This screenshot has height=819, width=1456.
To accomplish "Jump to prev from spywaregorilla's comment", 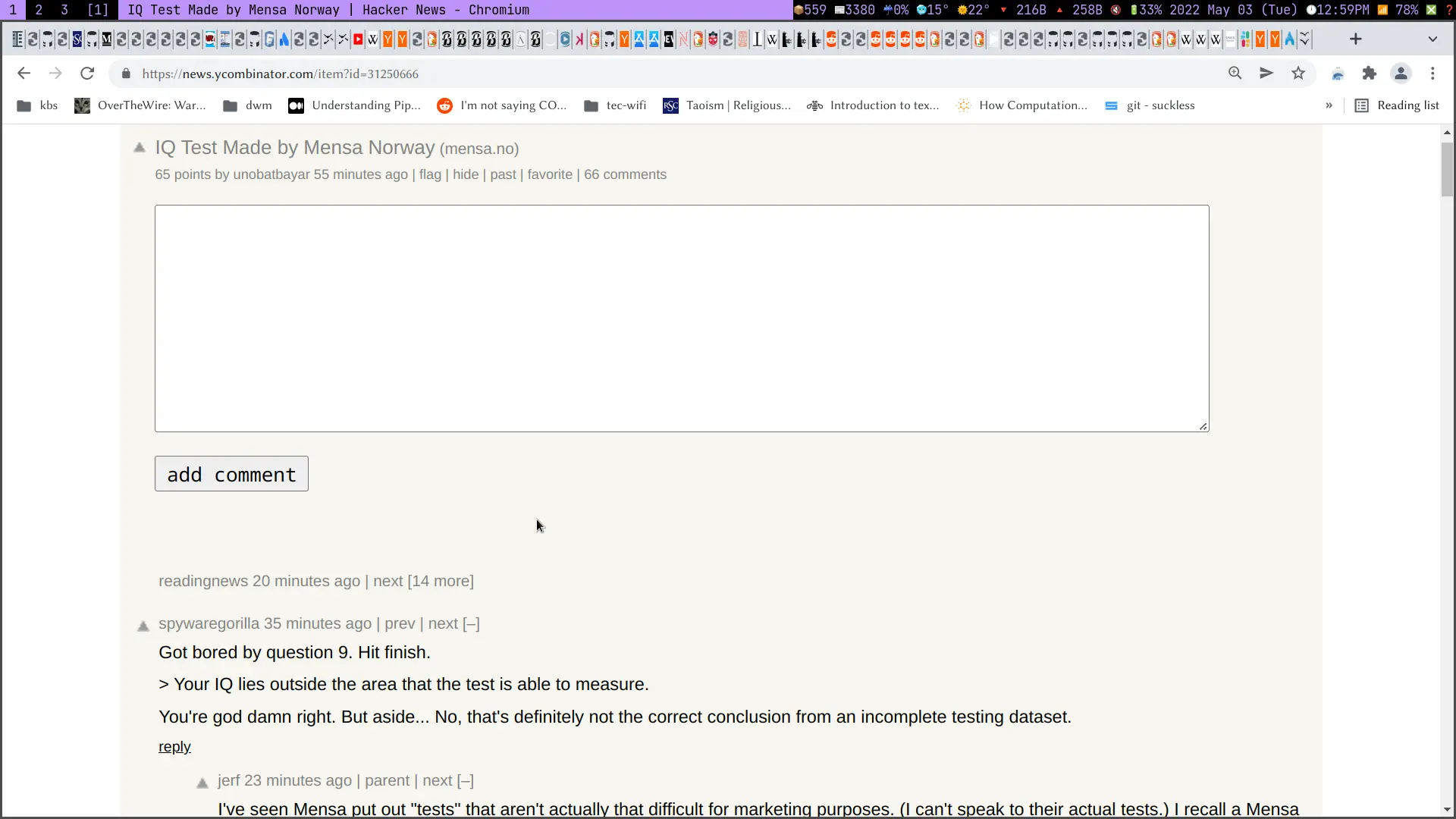I will [x=400, y=624].
